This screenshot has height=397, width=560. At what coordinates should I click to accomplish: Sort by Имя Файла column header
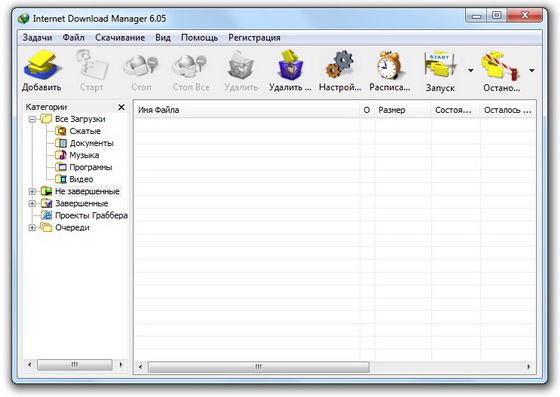point(247,110)
